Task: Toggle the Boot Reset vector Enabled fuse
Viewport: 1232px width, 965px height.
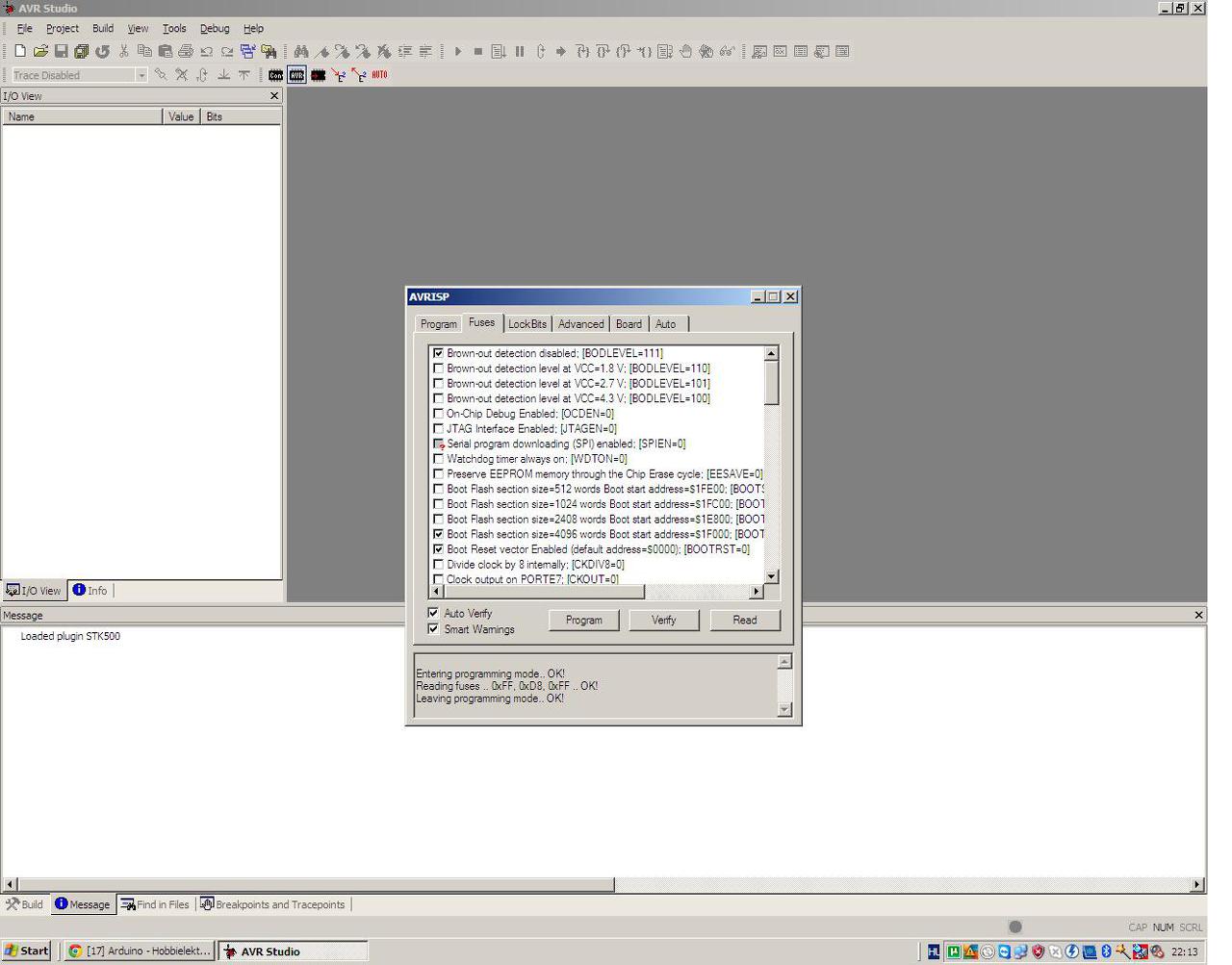Action: 439,549
